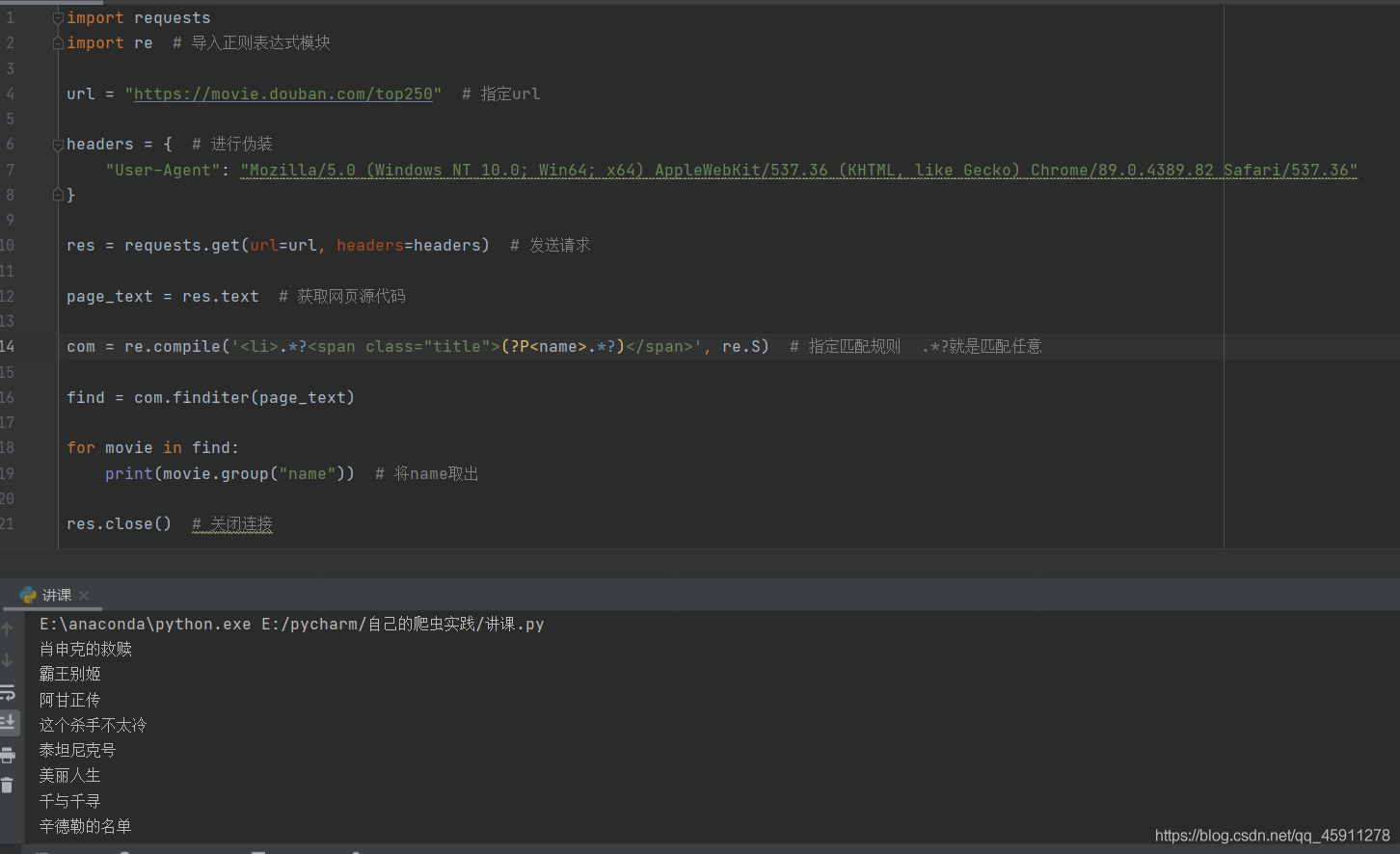Click console output '肖申克的救赎'
1400x854 pixels.
pyautogui.click(x=86, y=650)
